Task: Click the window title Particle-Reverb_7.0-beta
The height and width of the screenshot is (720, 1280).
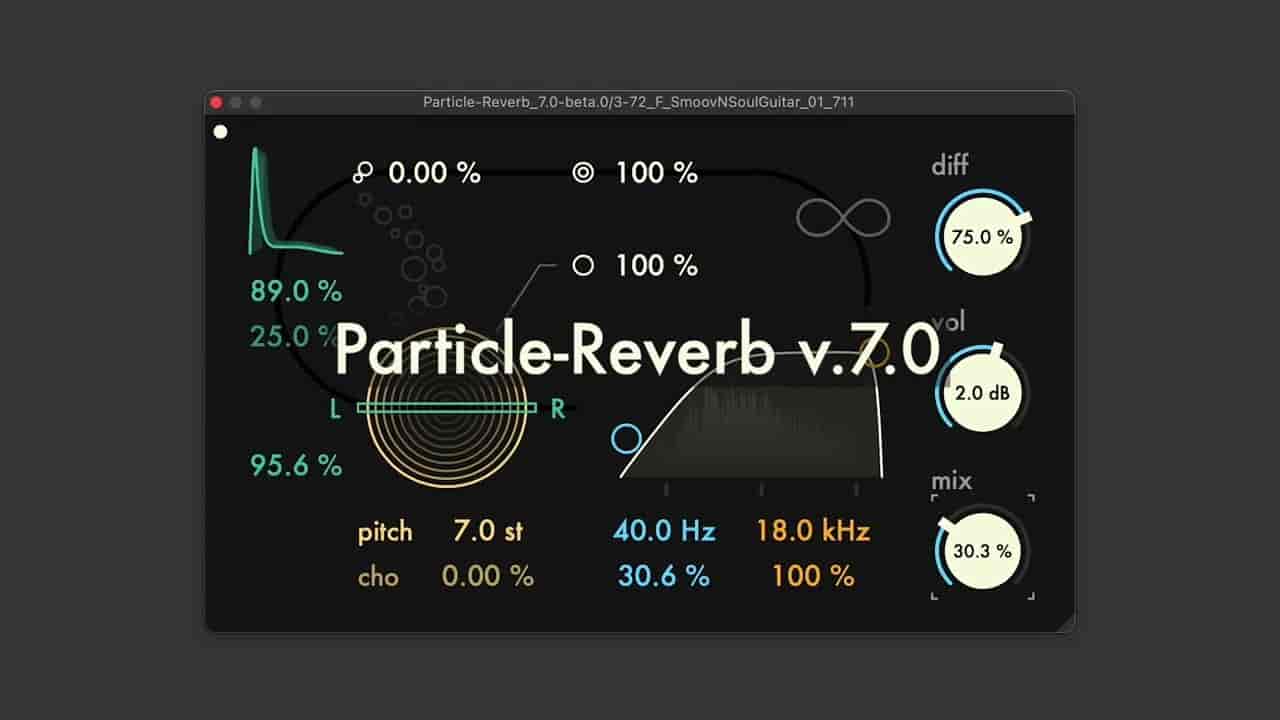Action: point(639,102)
